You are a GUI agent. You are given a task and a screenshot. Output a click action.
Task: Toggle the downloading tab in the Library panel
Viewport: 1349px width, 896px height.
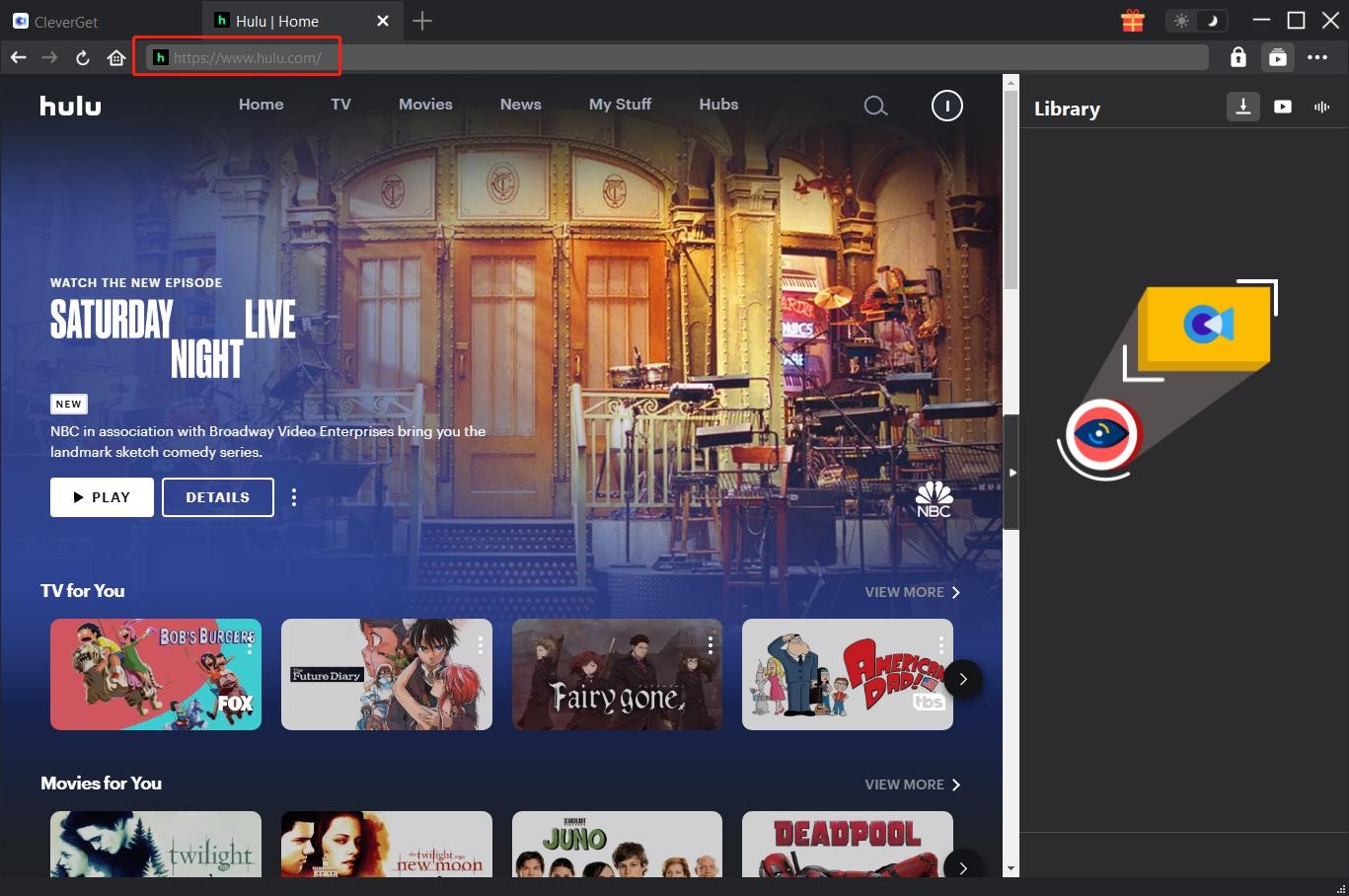1243,107
